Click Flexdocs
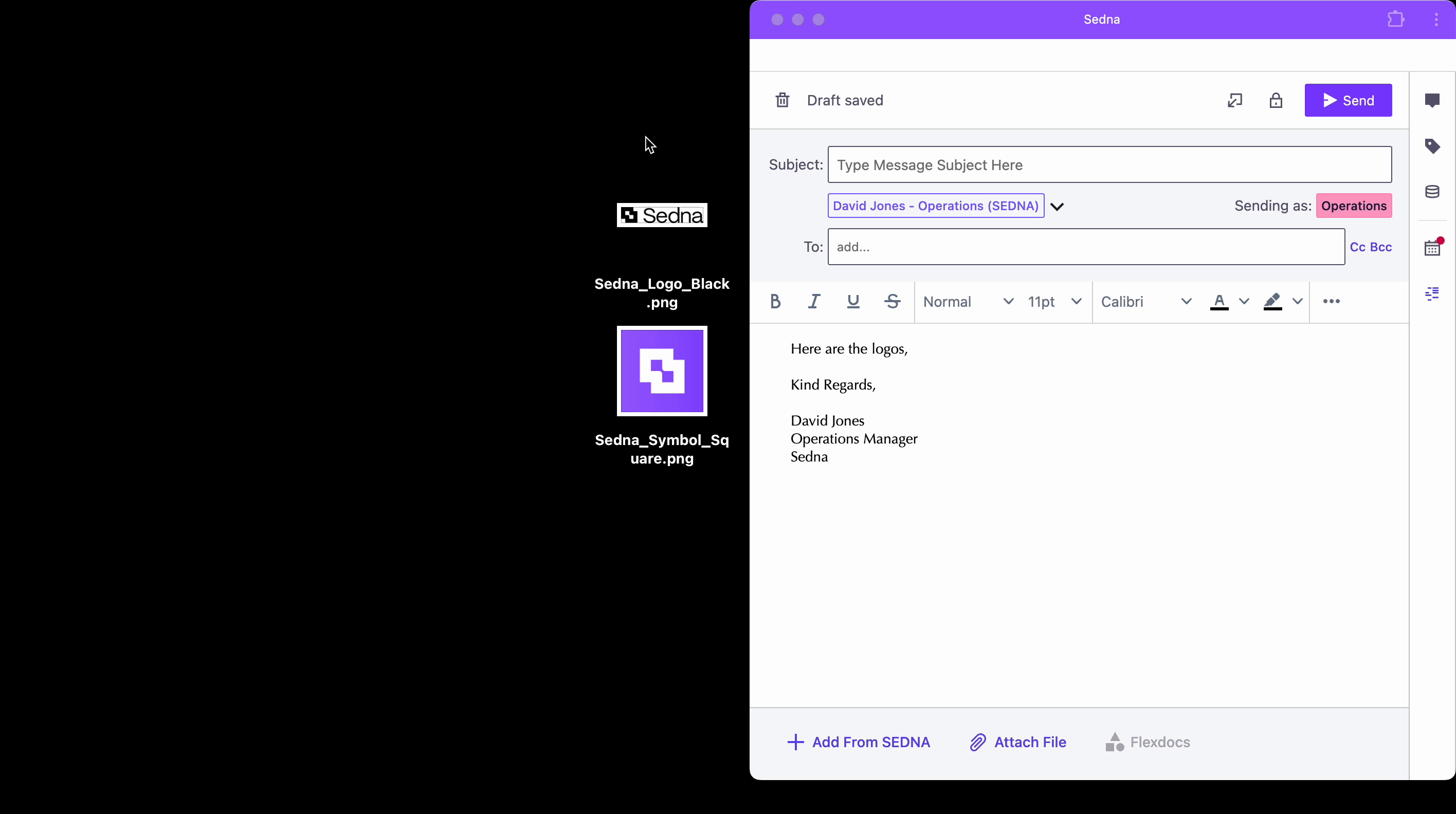The image size is (1456, 814). click(x=1148, y=742)
